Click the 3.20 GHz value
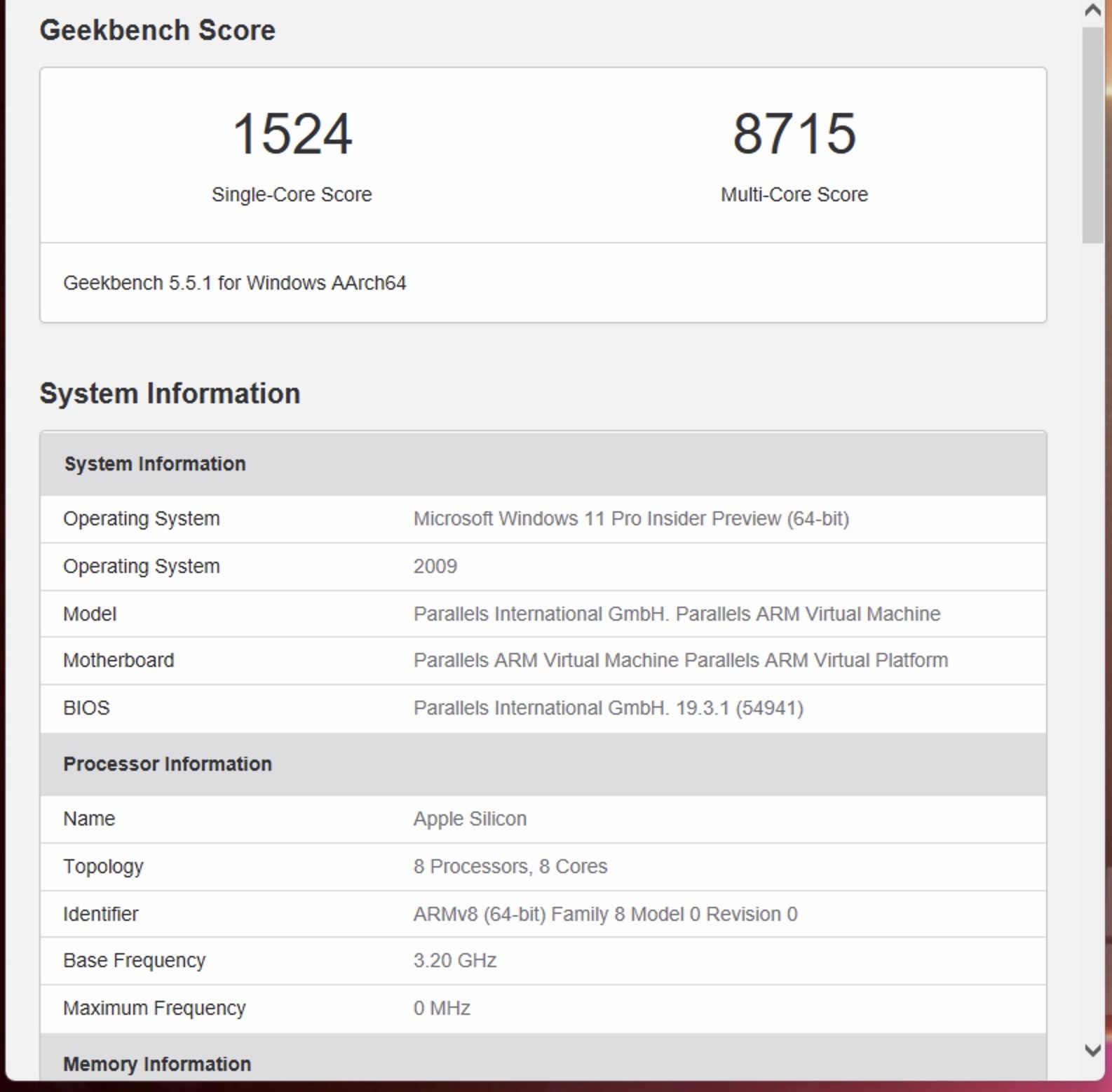Screen dimensions: 1112x1092 [455, 960]
